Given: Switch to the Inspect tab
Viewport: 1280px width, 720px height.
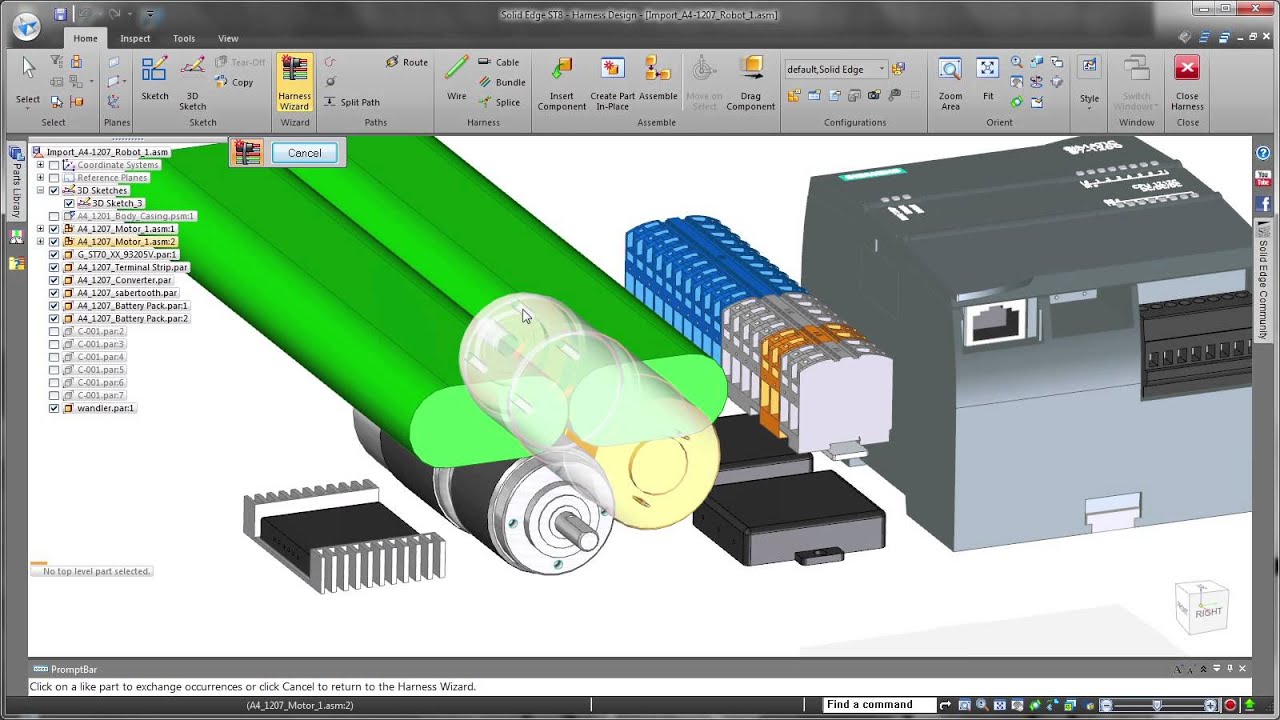Looking at the screenshot, I should coord(135,38).
